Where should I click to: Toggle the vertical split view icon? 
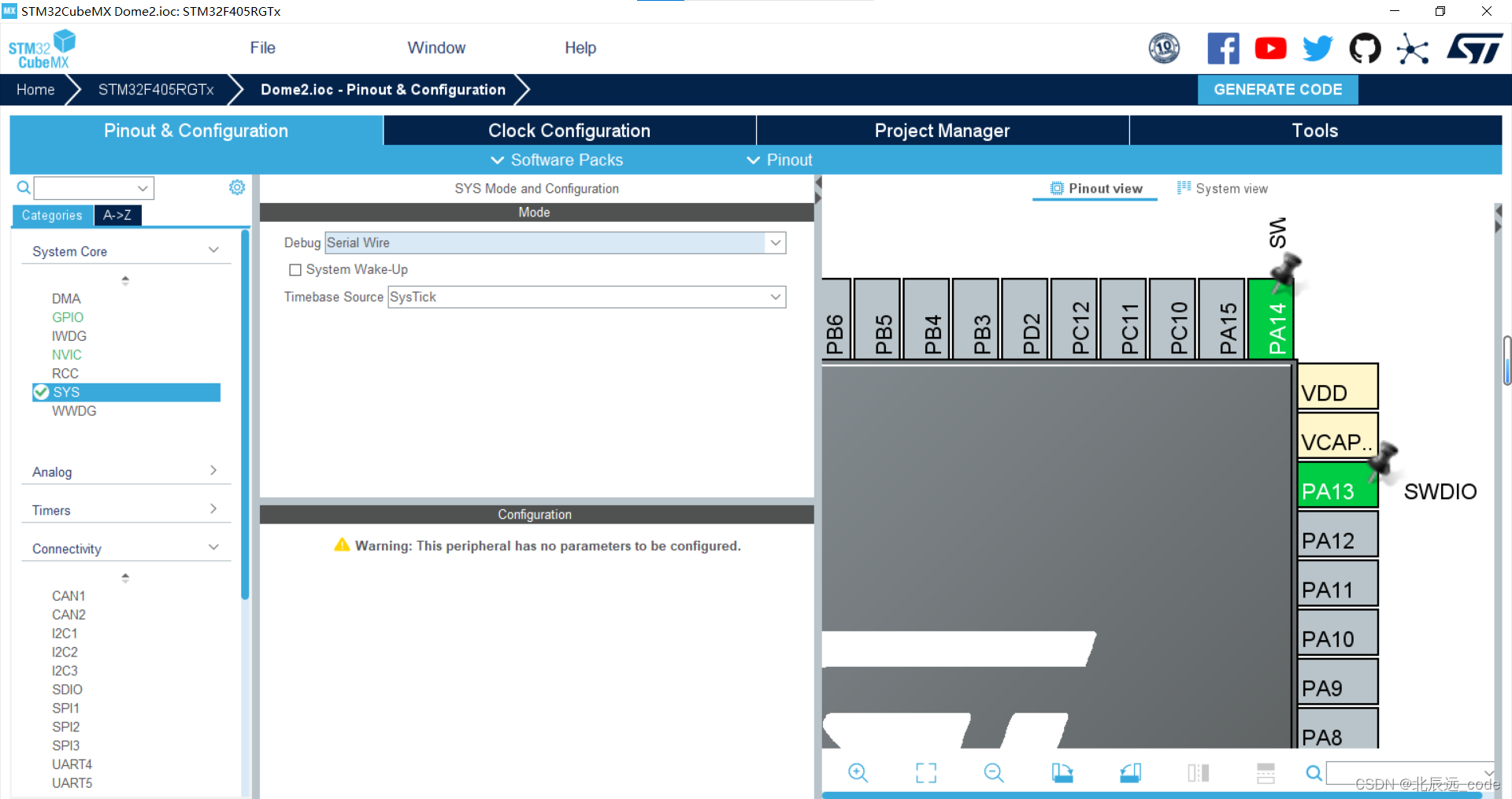tap(1198, 773)
